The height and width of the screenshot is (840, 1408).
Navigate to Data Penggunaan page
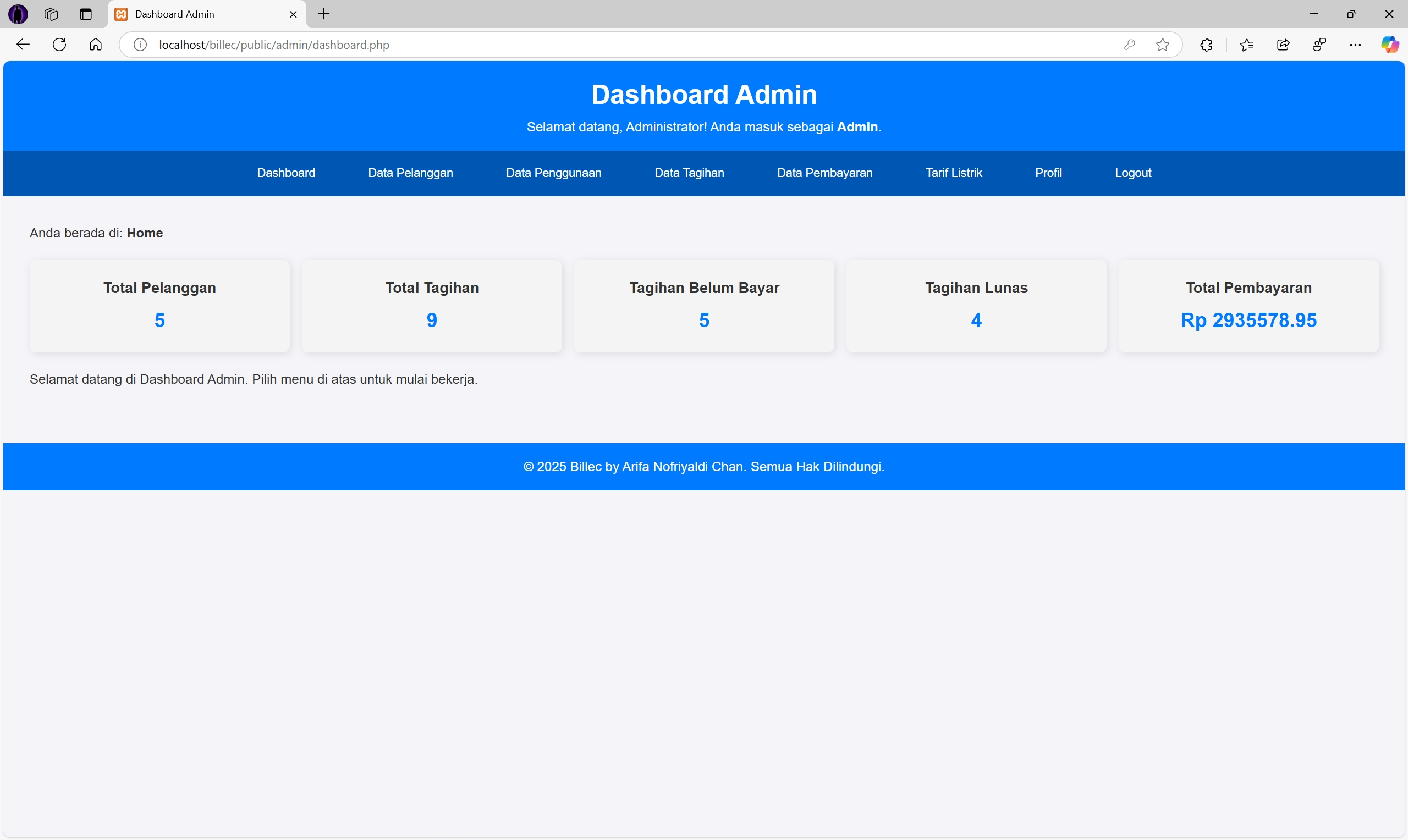click(553, 172)
